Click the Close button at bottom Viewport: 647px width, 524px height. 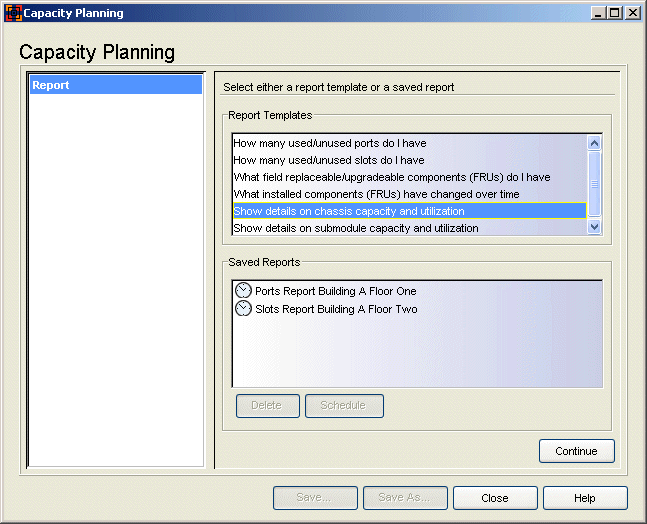(x=495, y=498)
